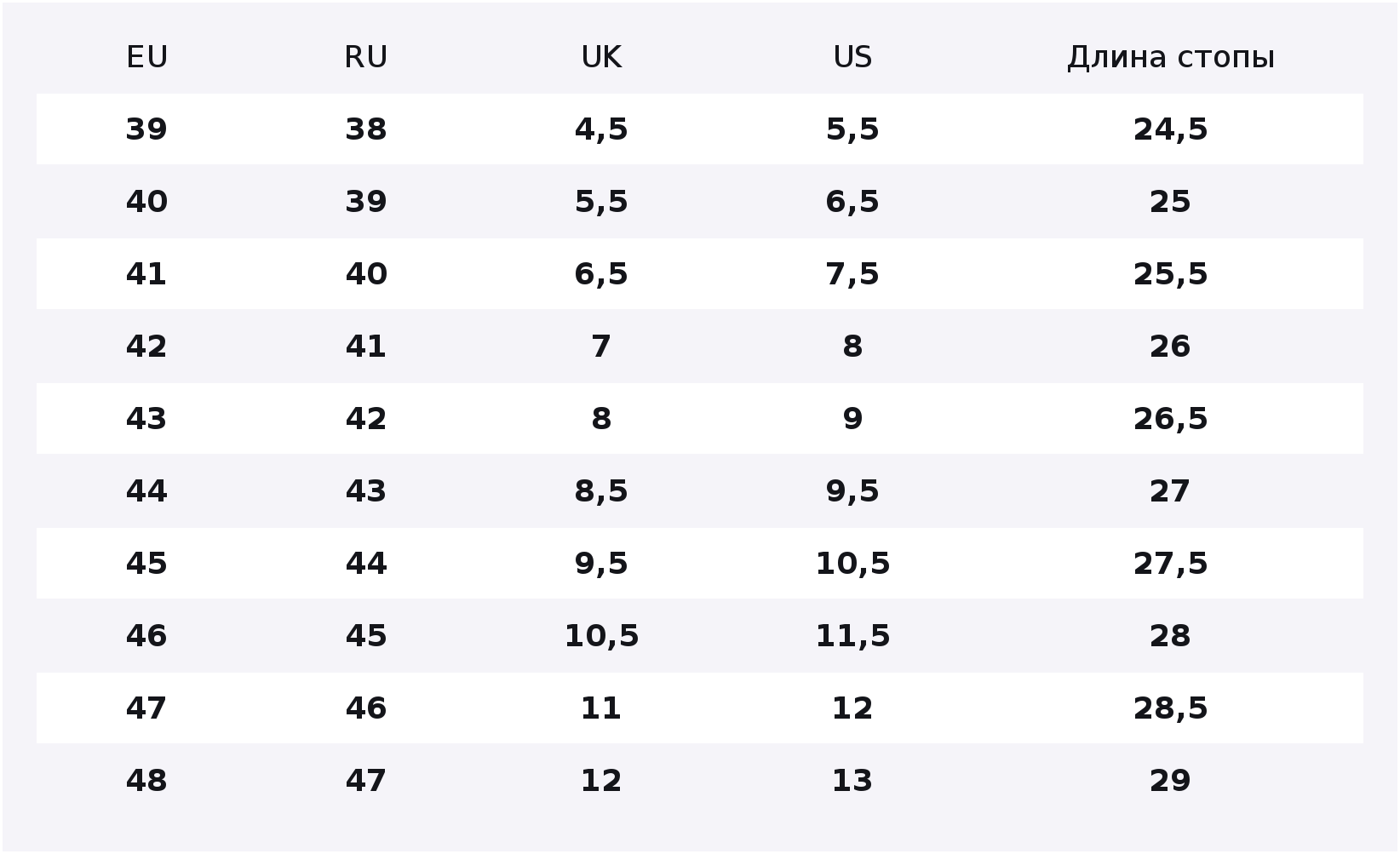The height and width of the screenshot is (854, 1400).
Task: Select RU size 40 cell
Action: pos(366,274)
